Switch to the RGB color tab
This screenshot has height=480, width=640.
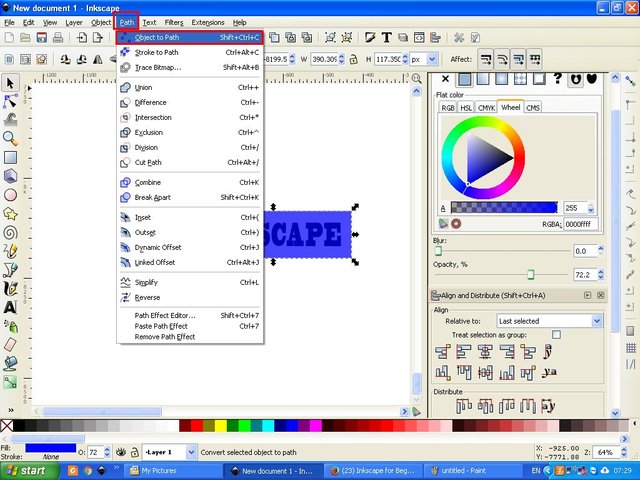click(448, 108)
